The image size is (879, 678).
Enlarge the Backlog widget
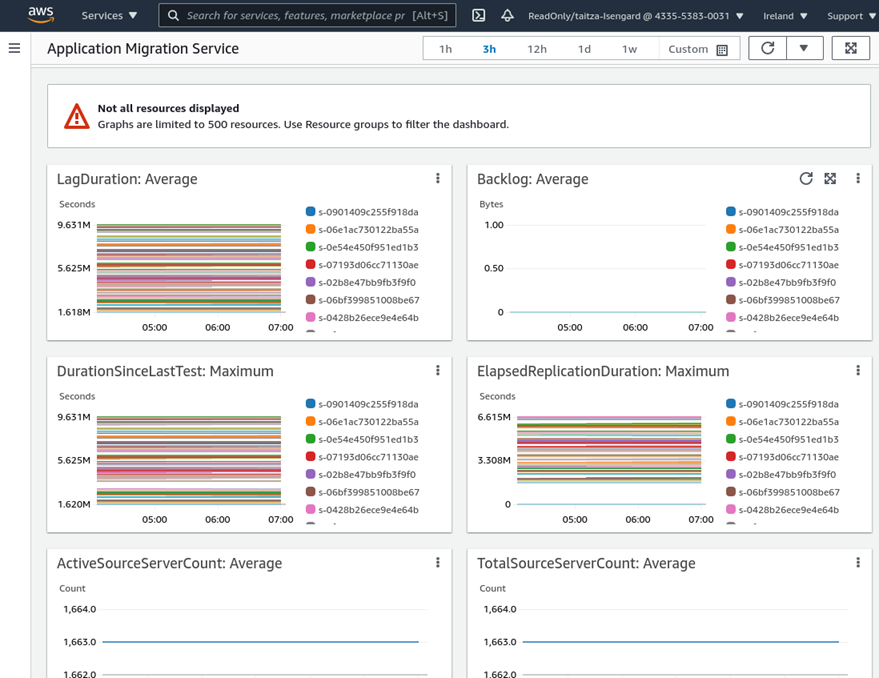coord(830,178)
